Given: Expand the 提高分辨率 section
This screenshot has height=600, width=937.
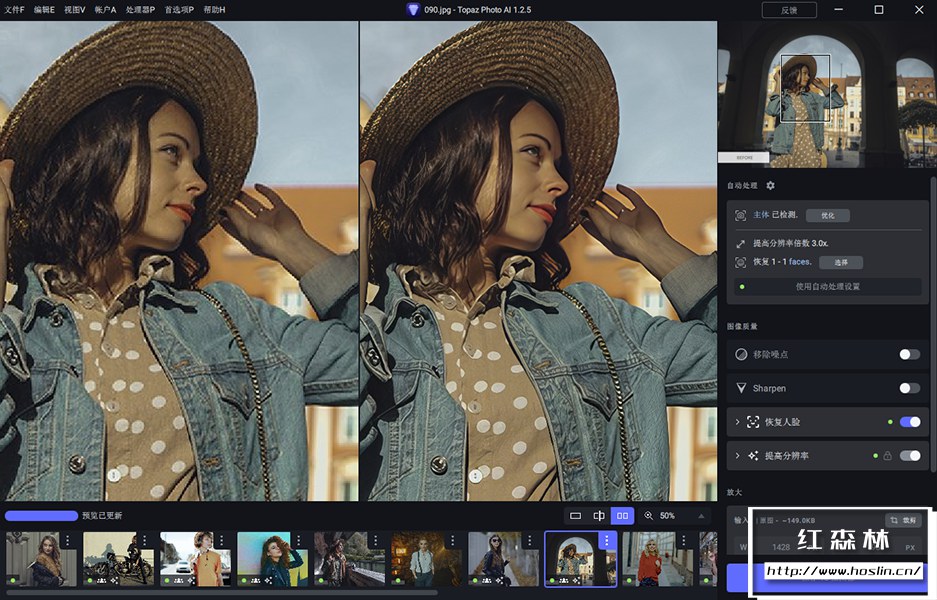Looking at the screenshot, I should 737,456.
